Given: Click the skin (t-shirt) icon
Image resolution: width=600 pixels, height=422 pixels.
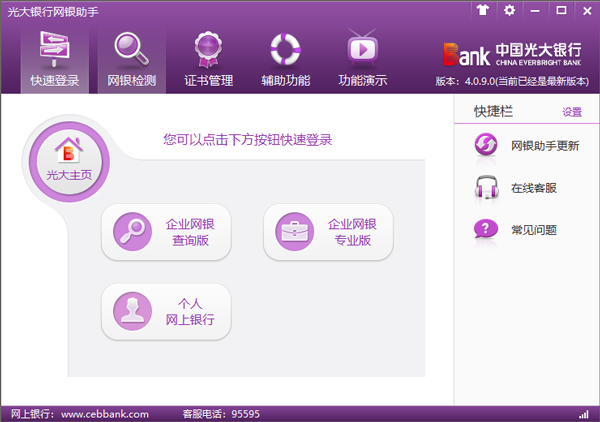Looking at the screenshot, I should [x=483, y=10].
